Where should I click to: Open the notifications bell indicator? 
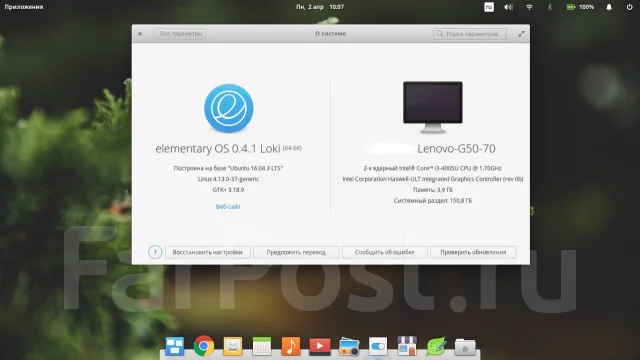coord(609,7)
